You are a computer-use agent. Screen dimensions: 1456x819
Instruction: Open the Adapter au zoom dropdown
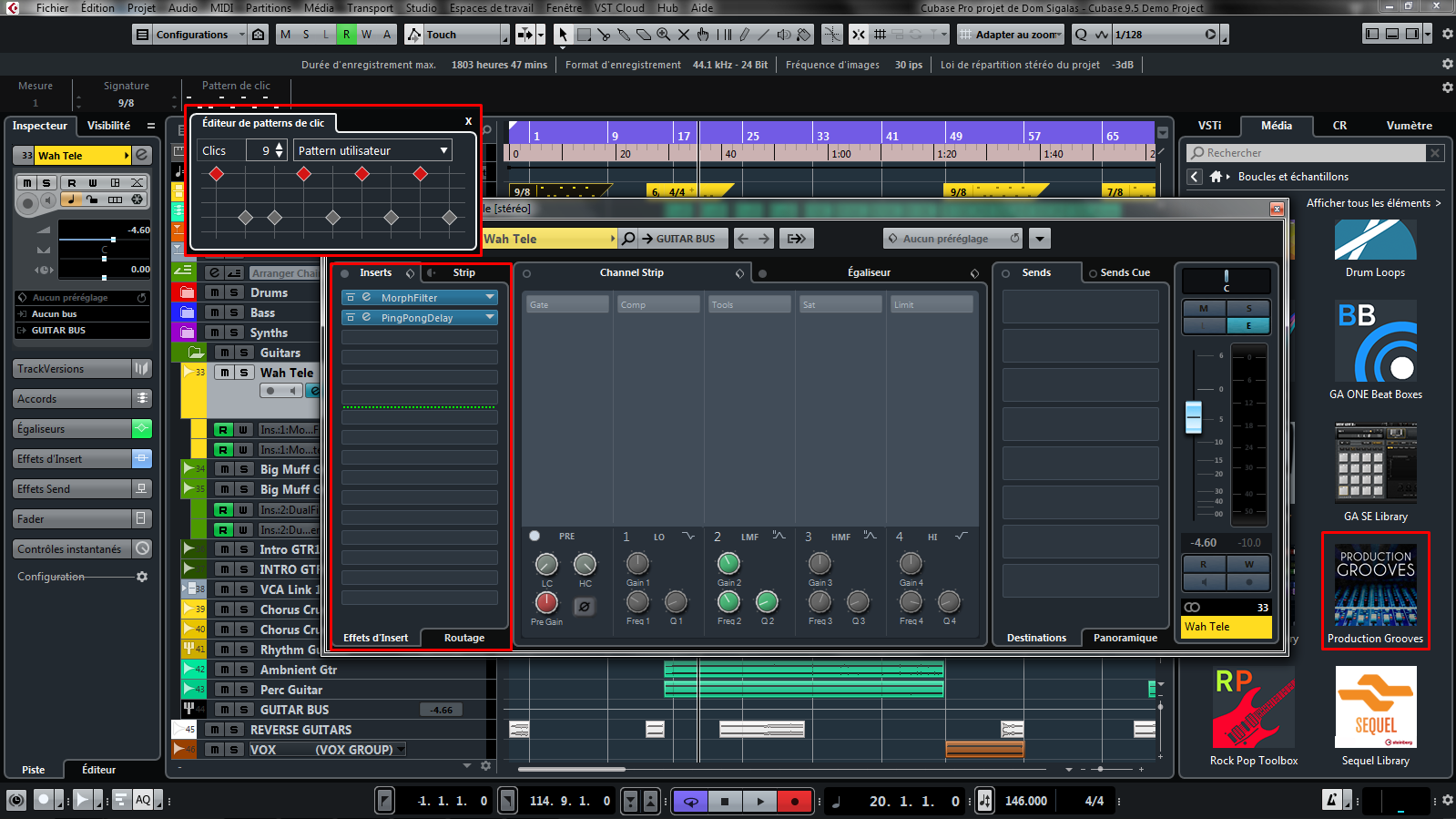1011,35
